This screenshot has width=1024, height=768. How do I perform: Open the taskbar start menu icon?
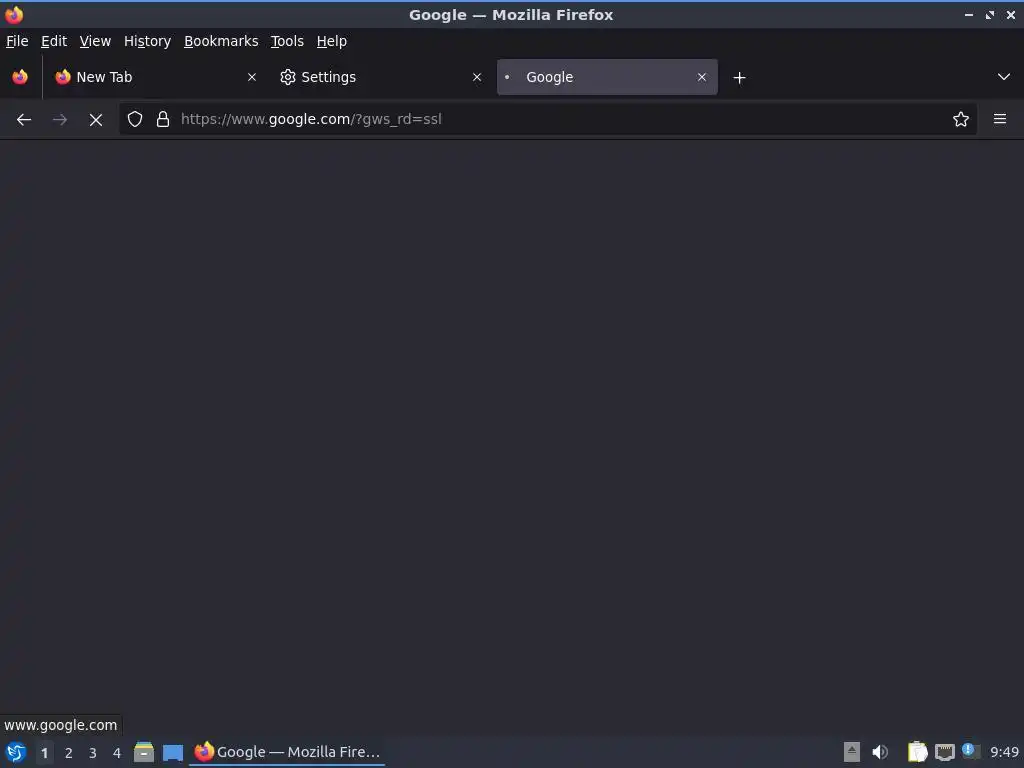(x=16, y=752)
